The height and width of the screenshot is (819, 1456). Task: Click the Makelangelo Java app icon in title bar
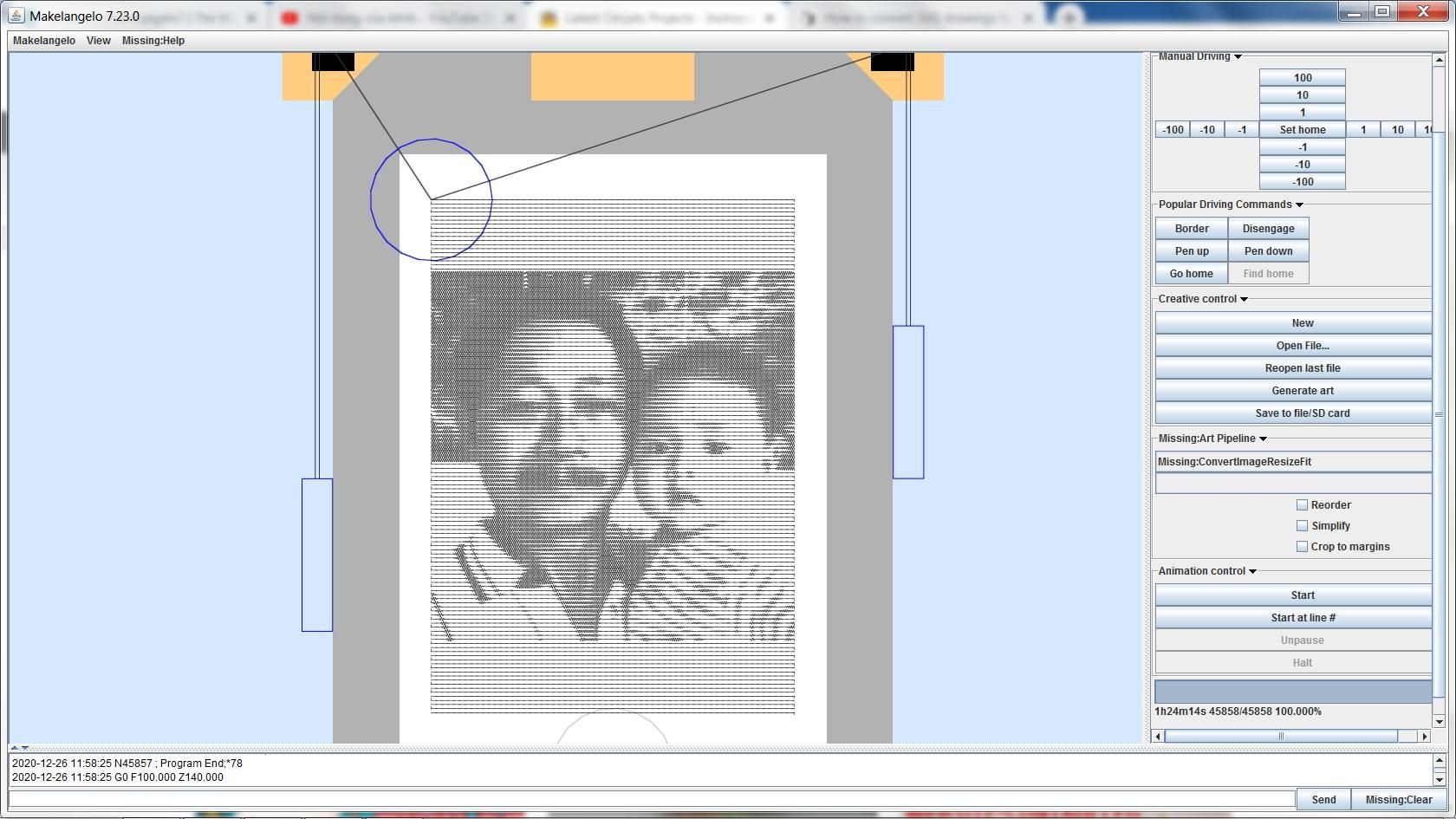16,16
